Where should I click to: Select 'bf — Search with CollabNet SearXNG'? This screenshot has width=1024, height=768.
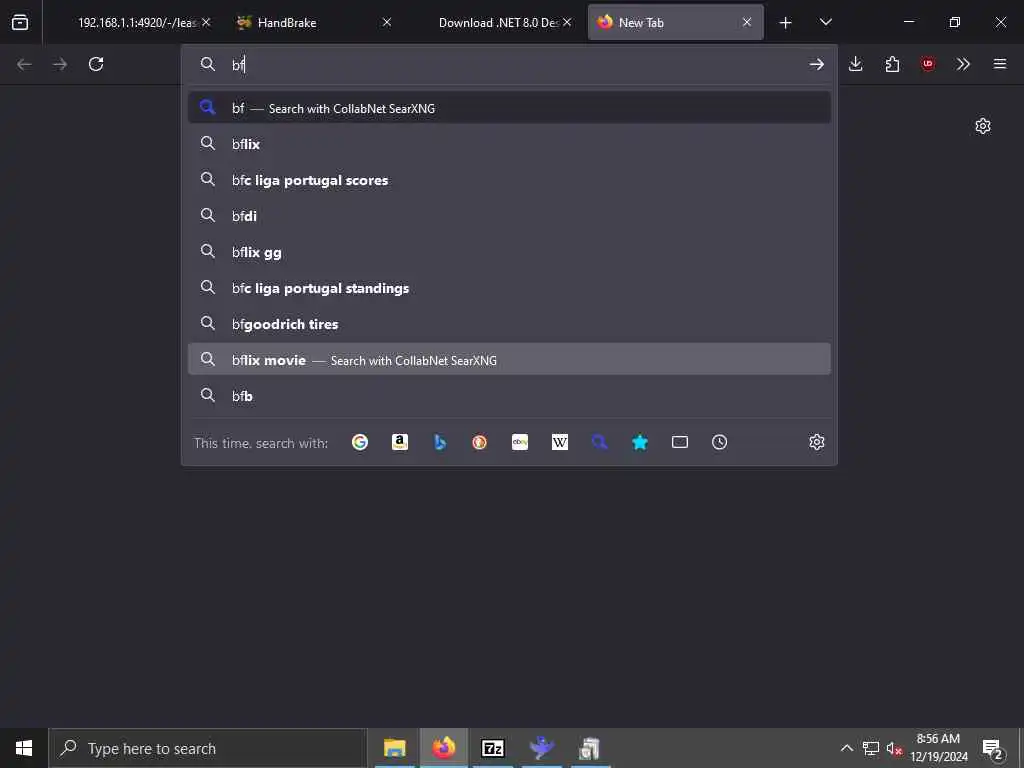pyautogui.click(x=509, y=108)
